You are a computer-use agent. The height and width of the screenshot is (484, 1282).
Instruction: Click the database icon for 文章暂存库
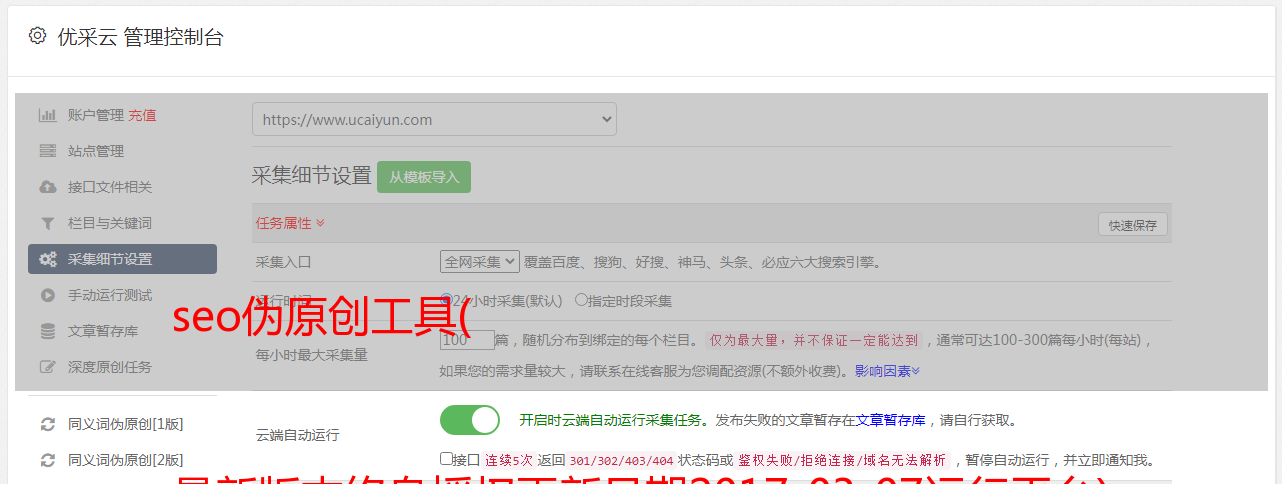coord(47,331)
